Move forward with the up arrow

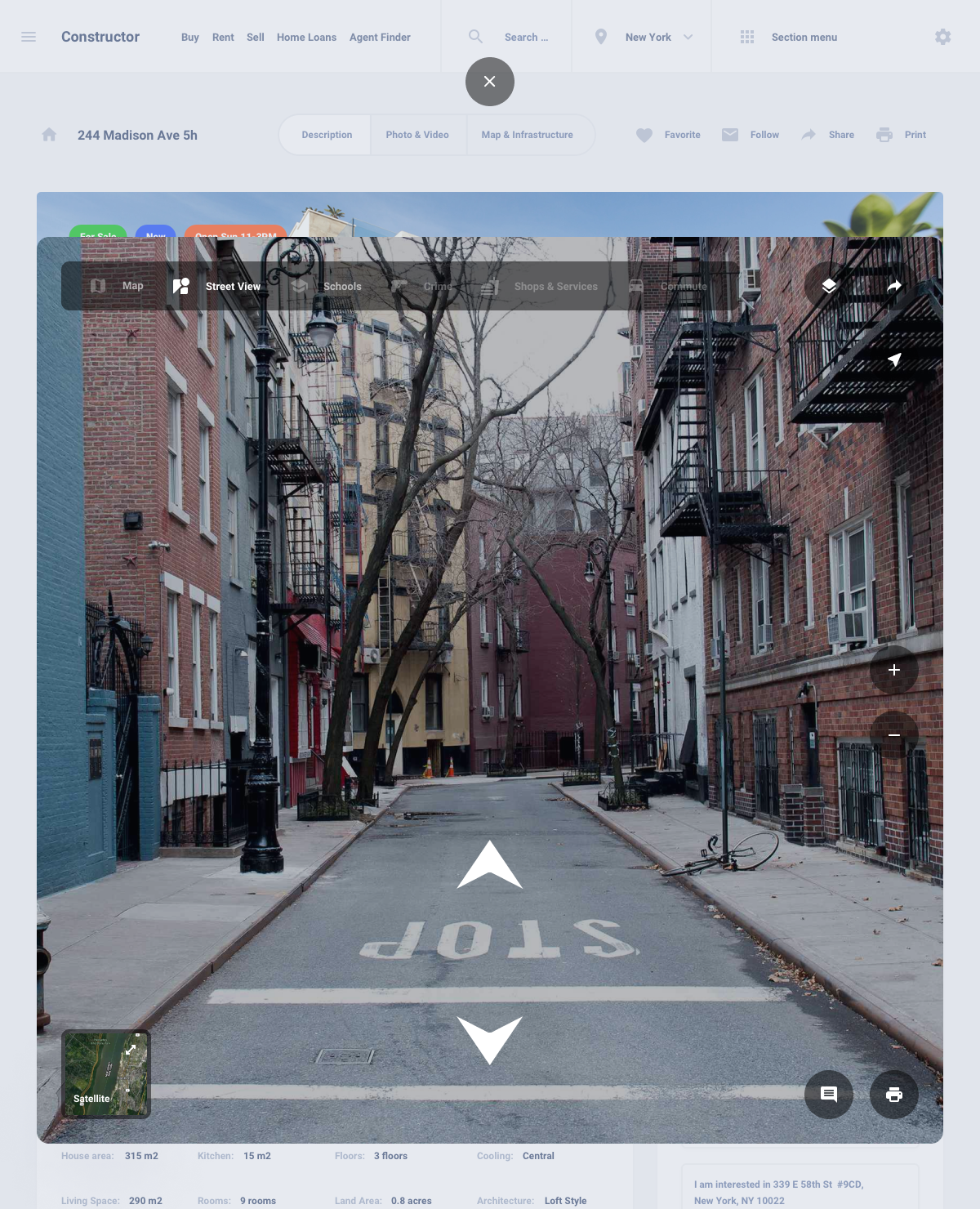(x=490, y=865)
